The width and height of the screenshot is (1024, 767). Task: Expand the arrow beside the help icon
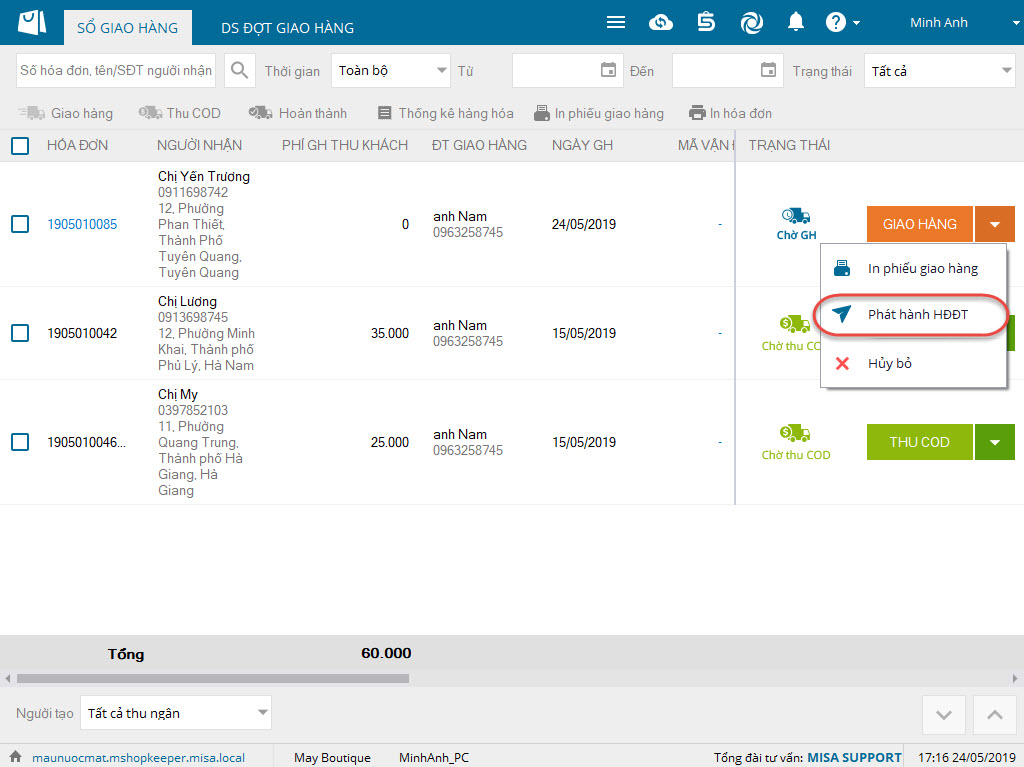click(x=856, y=23)
